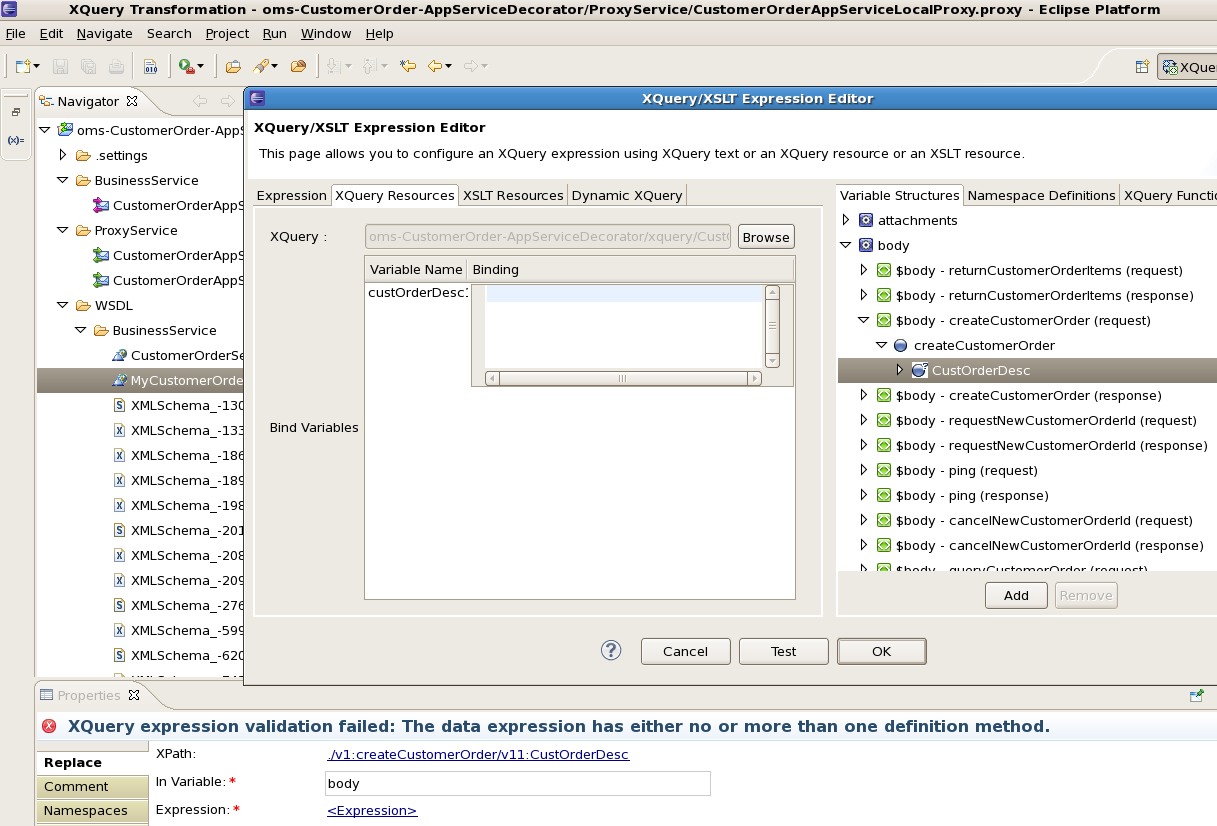1217x826 pixels.
Task: Click the Cancel button
Action: click(686, 651)
